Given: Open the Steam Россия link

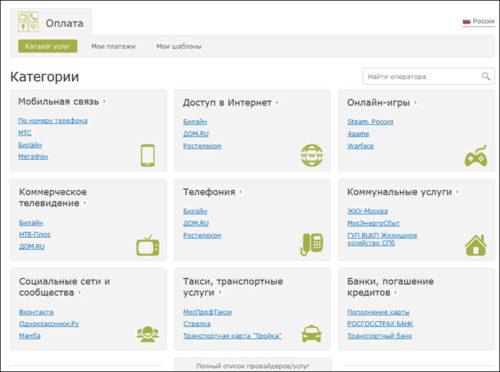Looking at the screenshot, I should click(x=370, y=122).
